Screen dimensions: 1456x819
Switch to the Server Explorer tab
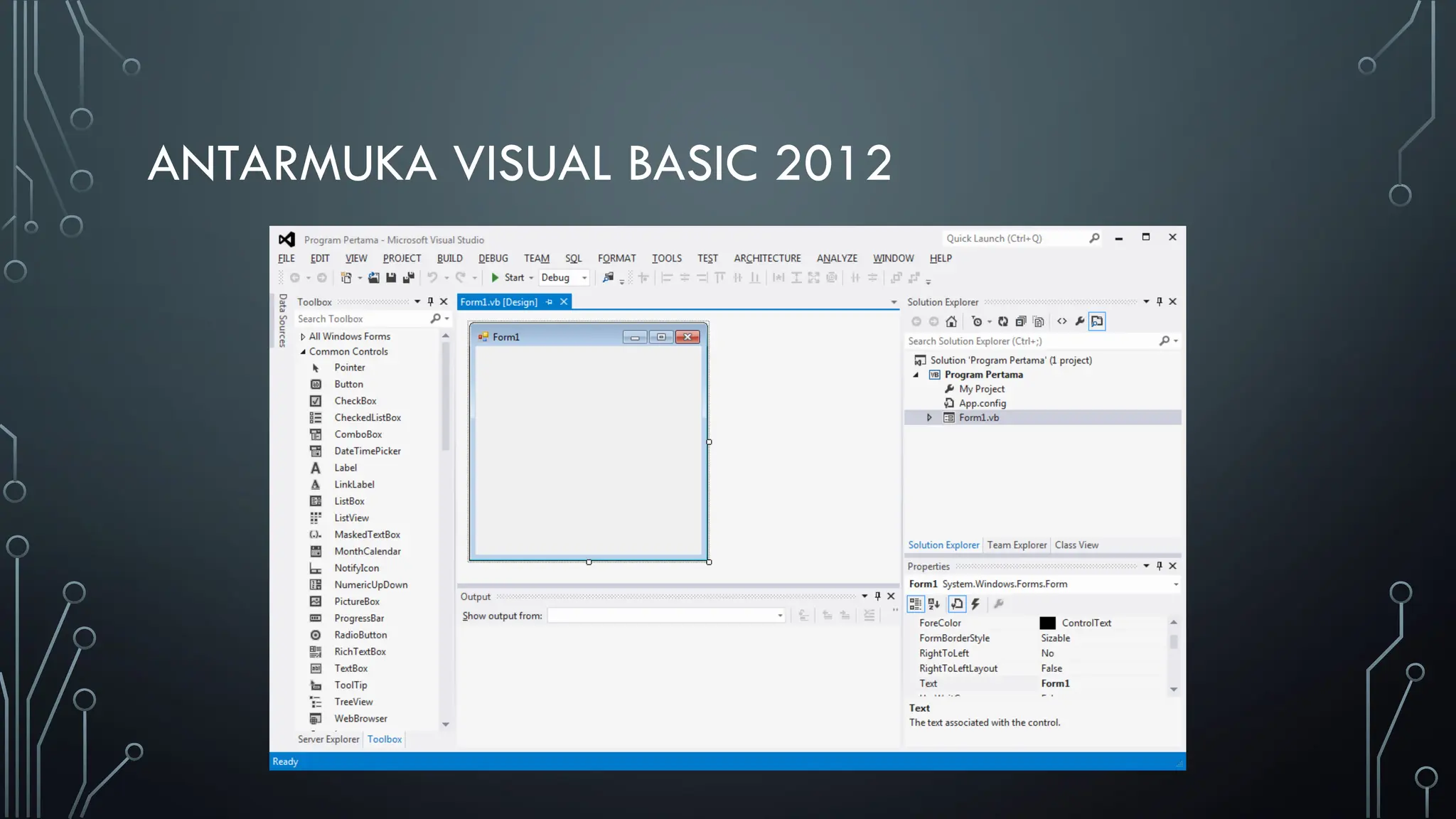click(x=328, y=739)
